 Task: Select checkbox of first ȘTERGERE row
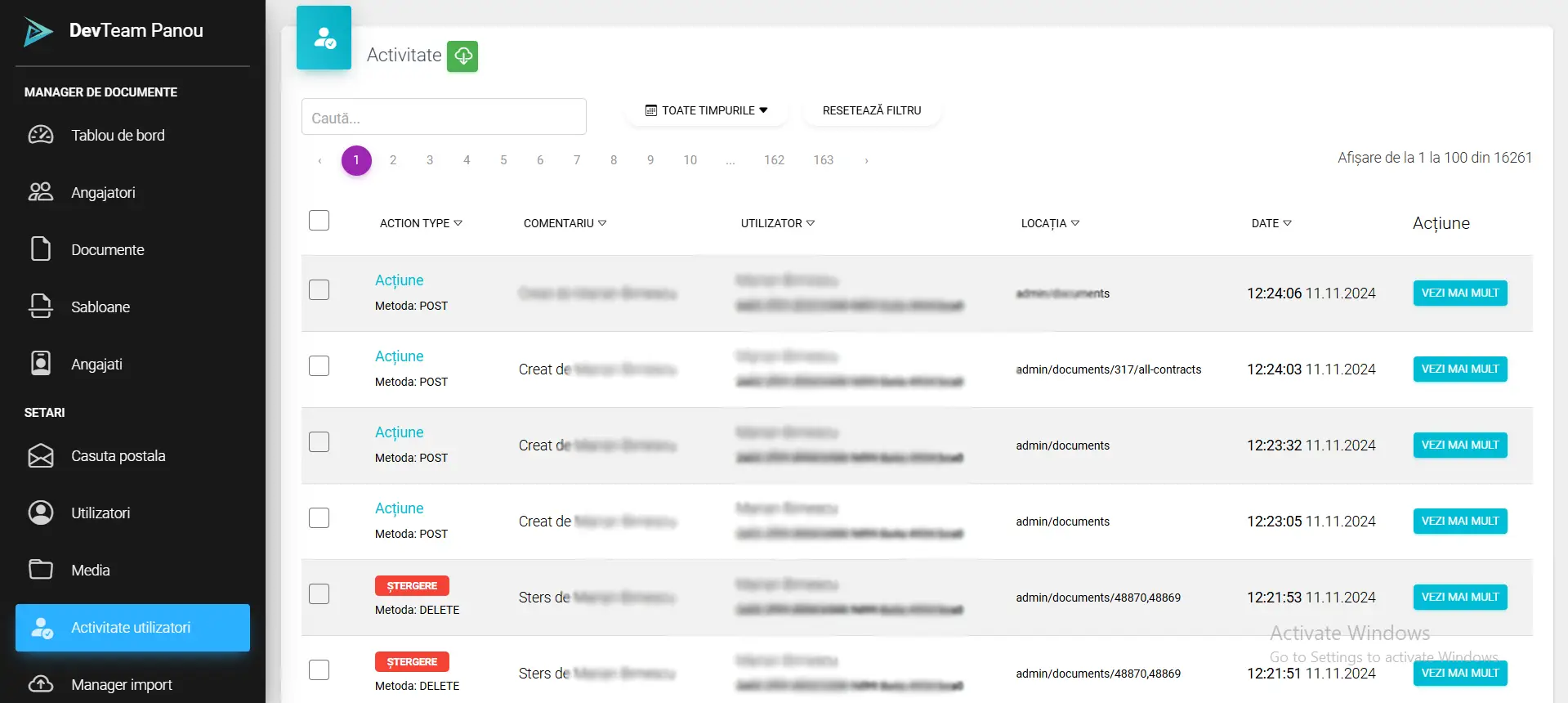(319, 594)
